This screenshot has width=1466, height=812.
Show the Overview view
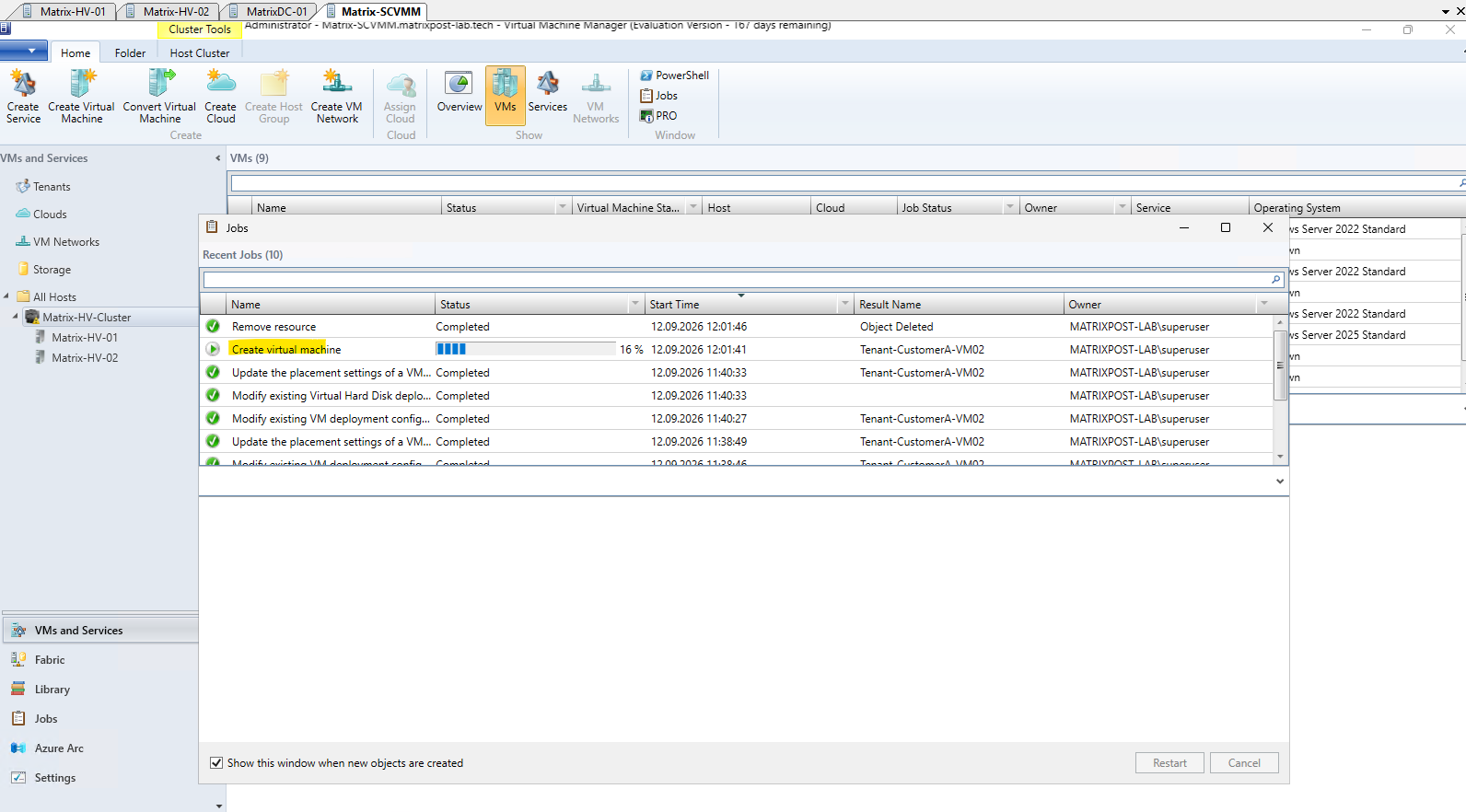(x=459, y=91)
